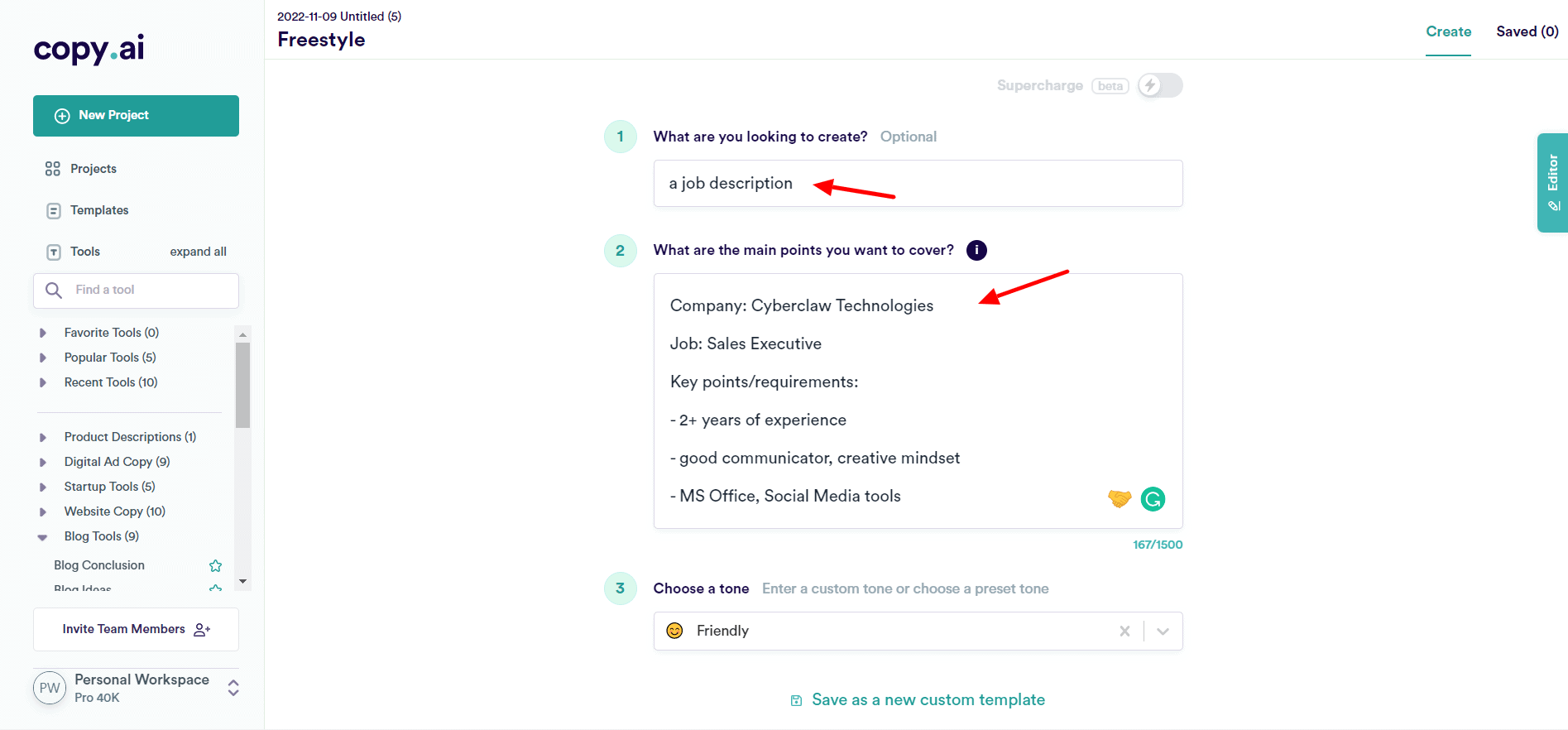
Task: Click the handshake emoji icon in text box
Action: click(x=1119, y=498)
